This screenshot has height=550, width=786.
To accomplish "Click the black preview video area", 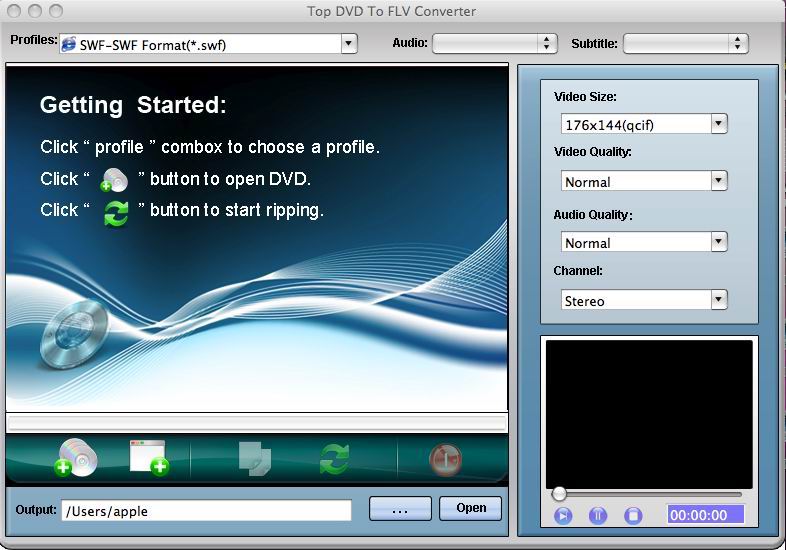I will click(x=649, y=414).
